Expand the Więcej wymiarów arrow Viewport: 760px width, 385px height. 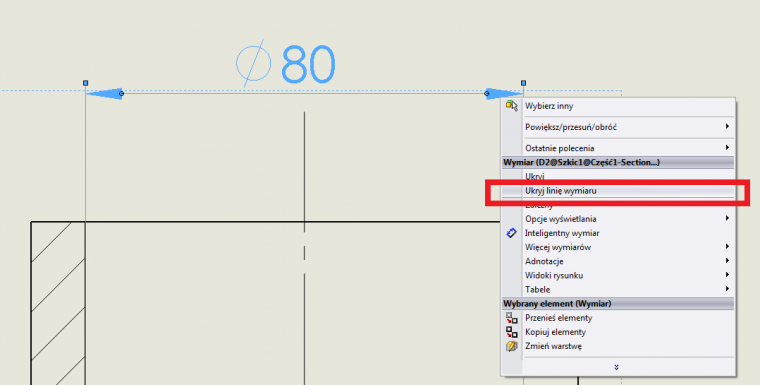coord(727,247)
